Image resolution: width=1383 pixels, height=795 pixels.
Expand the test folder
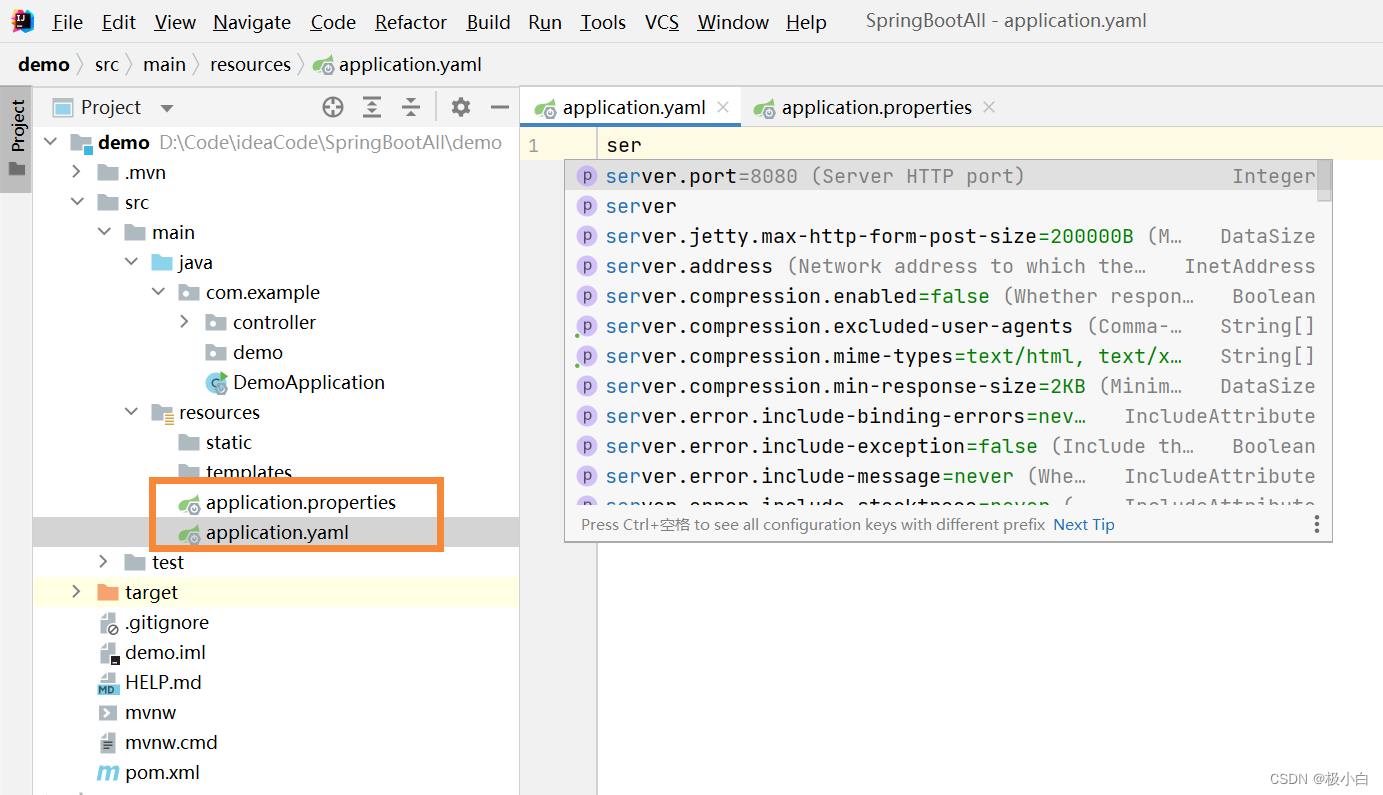click(104, 562)
